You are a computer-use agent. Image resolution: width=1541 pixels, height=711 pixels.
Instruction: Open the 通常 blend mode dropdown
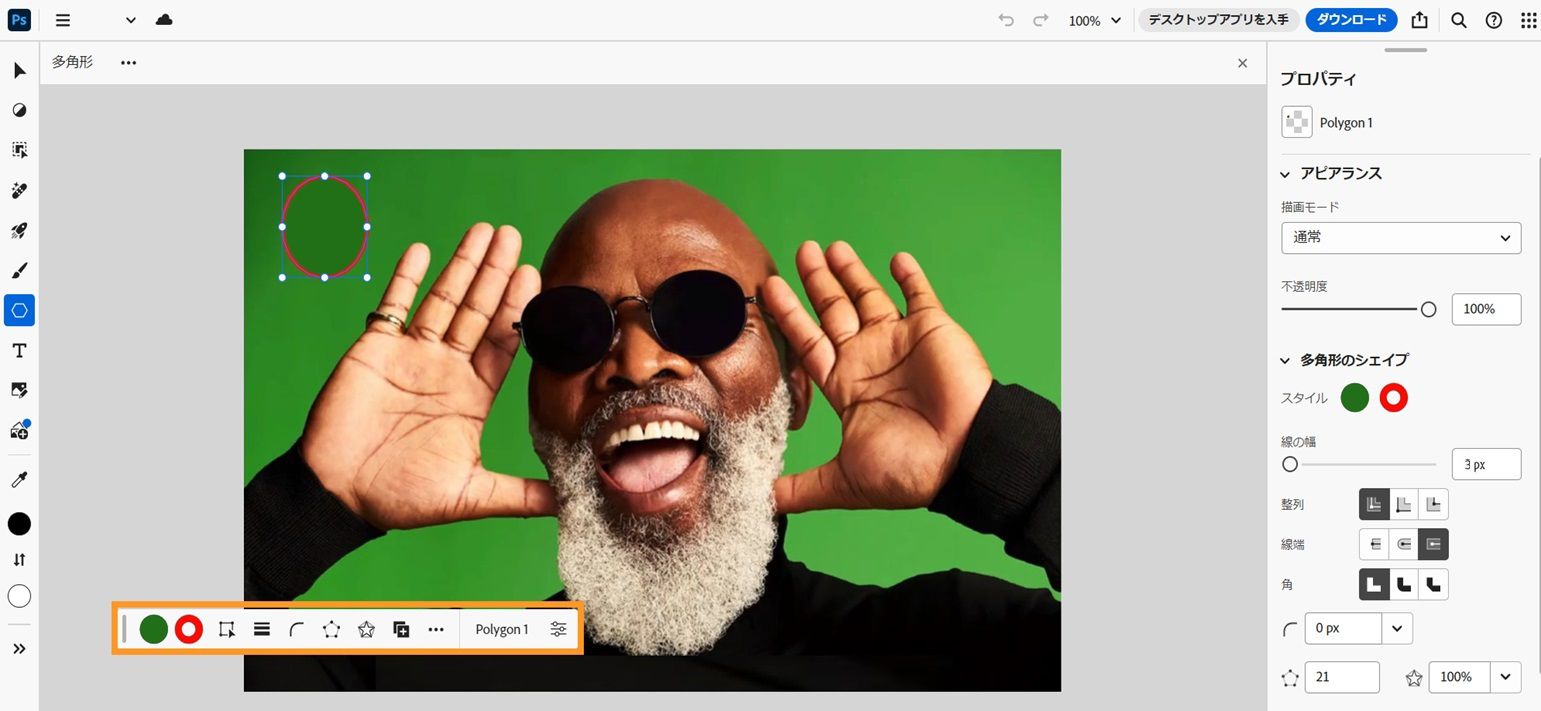(x=1400, y=238)
